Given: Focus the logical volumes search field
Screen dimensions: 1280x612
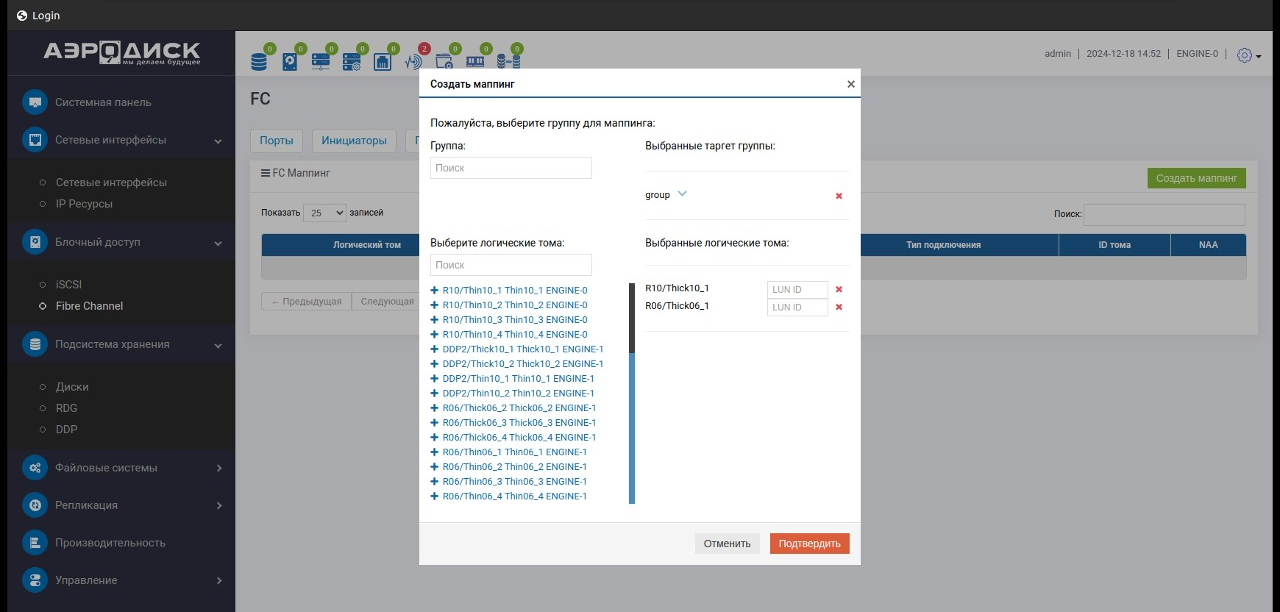Looking at the screenshot, I should 511,265.
